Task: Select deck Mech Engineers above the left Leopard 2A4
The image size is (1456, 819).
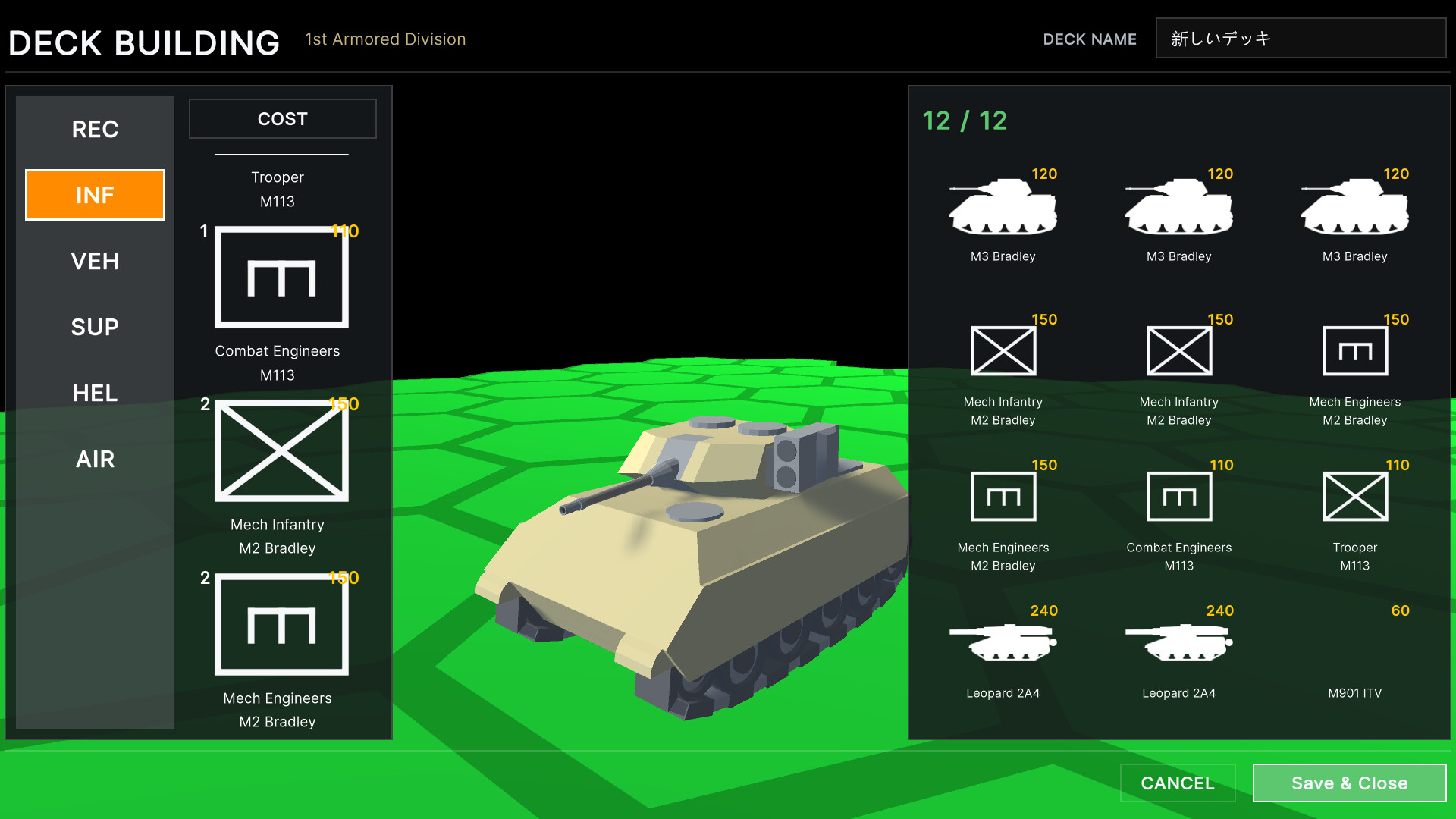Action: pyautogui.click(x=1003, y=497)
